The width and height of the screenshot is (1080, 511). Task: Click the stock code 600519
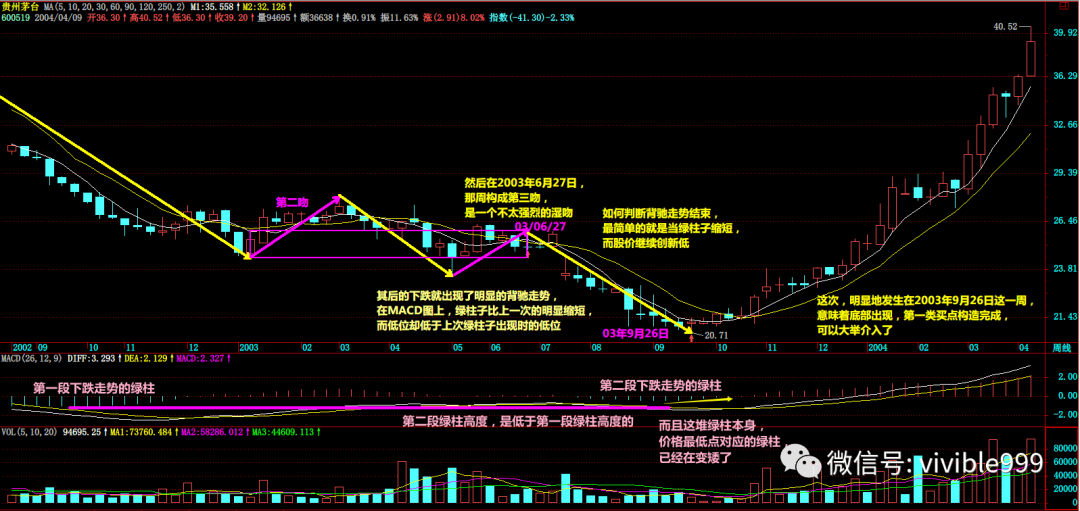coord(15,17)
